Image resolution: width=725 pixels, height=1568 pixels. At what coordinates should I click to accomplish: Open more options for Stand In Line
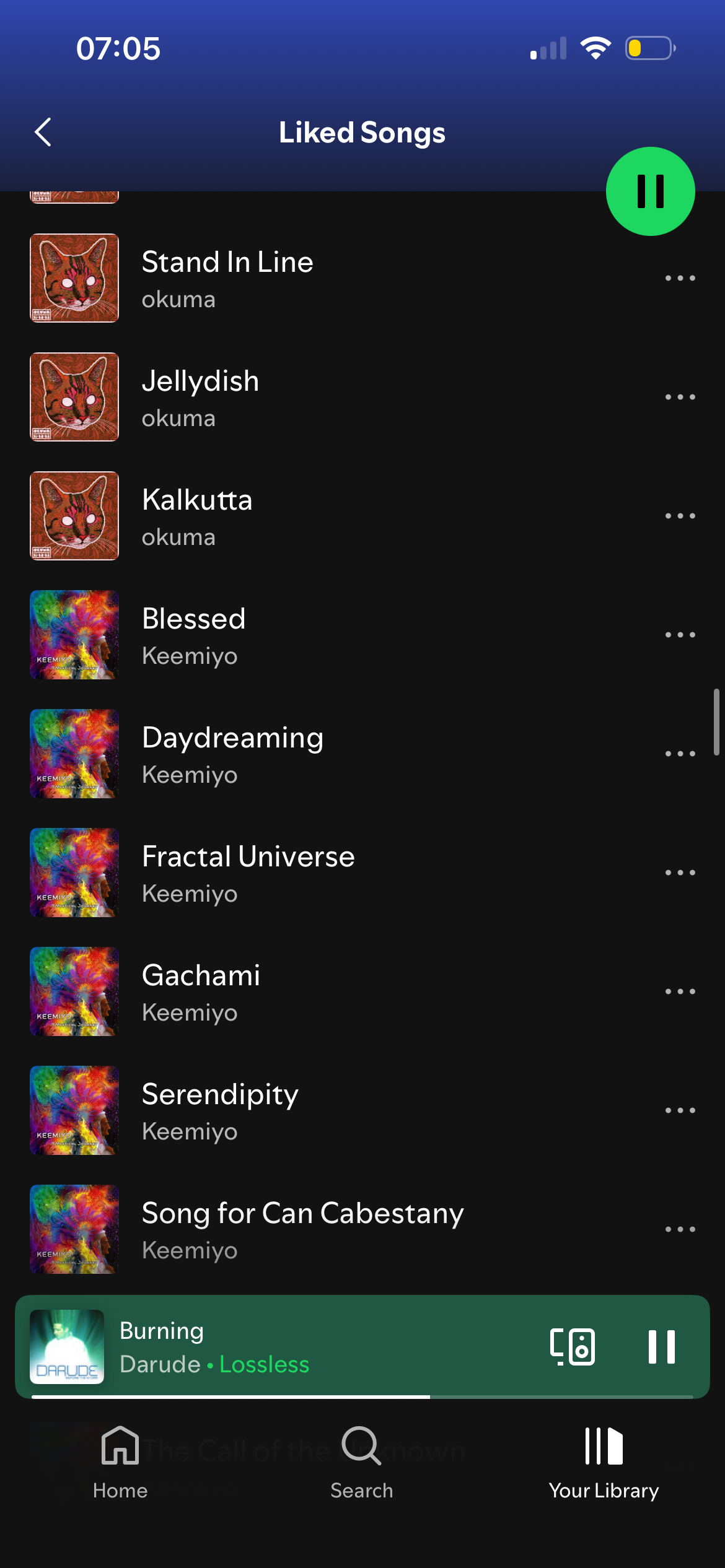[x=680, y=278]
